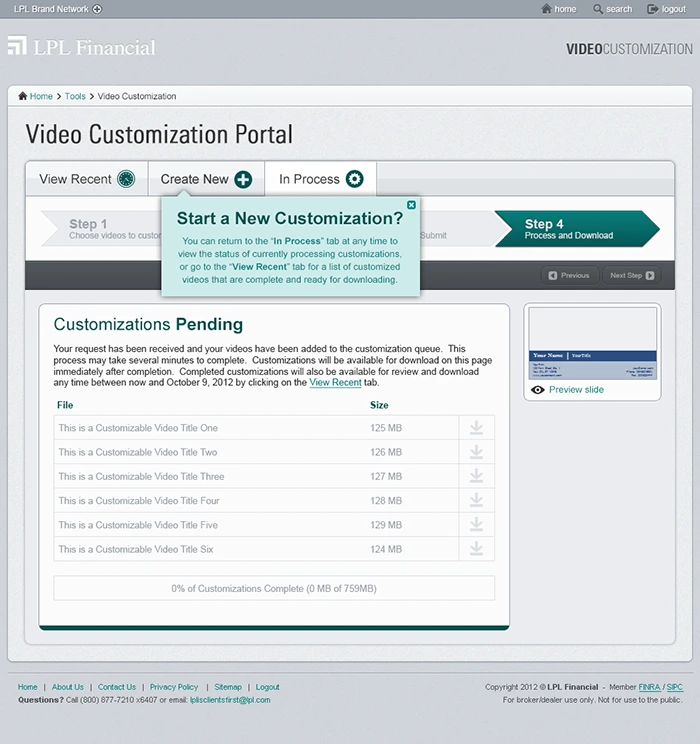The image size is (700, 744).
Task: Download Customizable Video Title Three
Action: tap(476, 476)
